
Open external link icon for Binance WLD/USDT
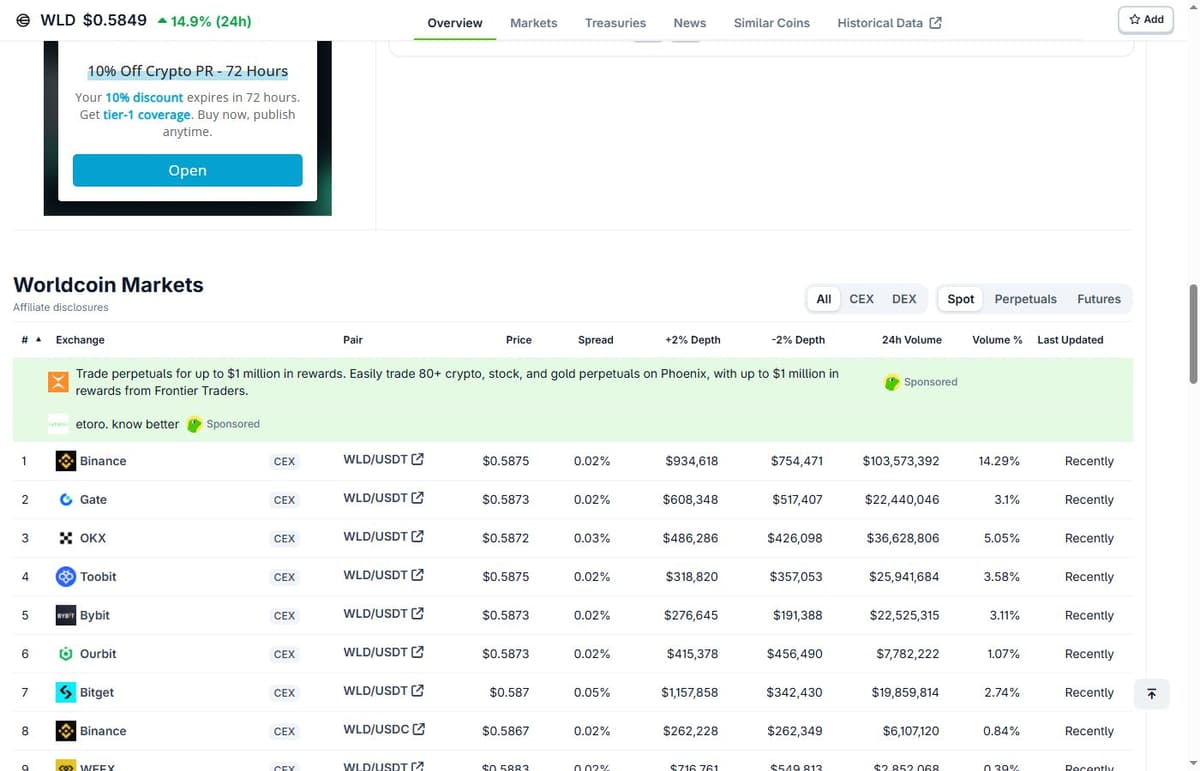417,460
